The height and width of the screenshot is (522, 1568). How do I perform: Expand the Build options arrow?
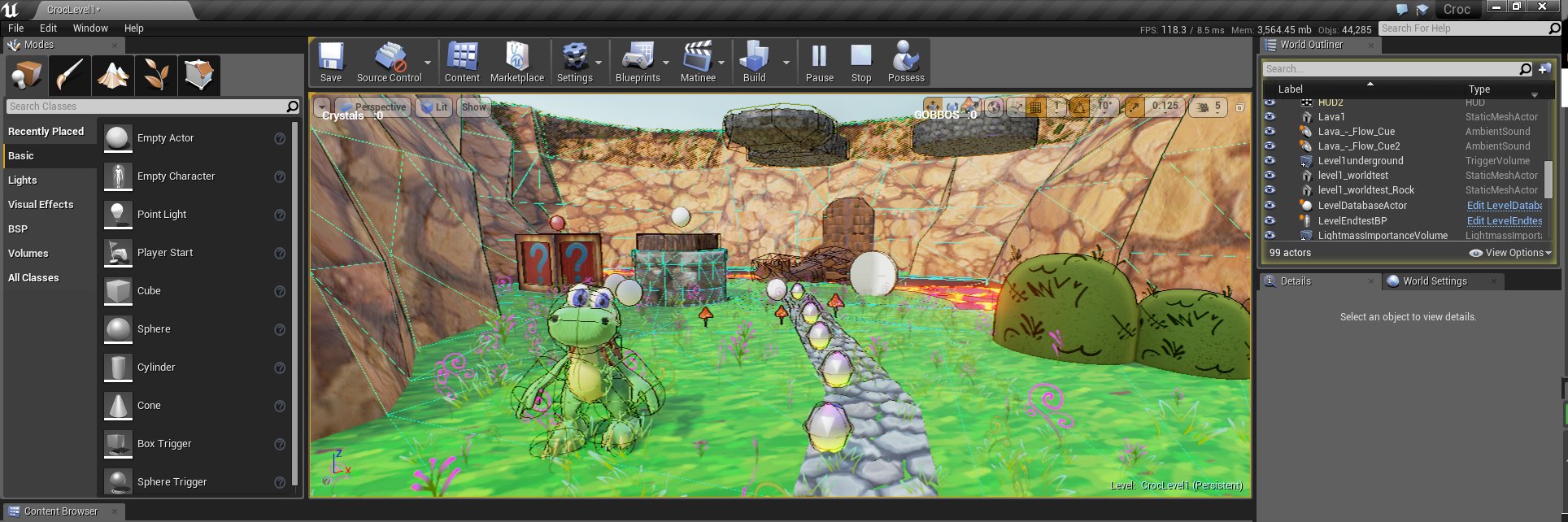tap(786, 63)
